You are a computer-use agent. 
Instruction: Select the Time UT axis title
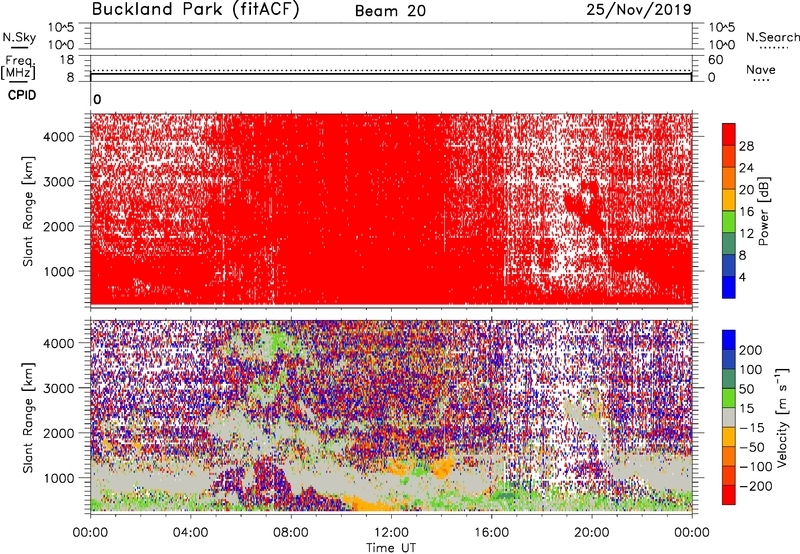[x=391, y=548]
